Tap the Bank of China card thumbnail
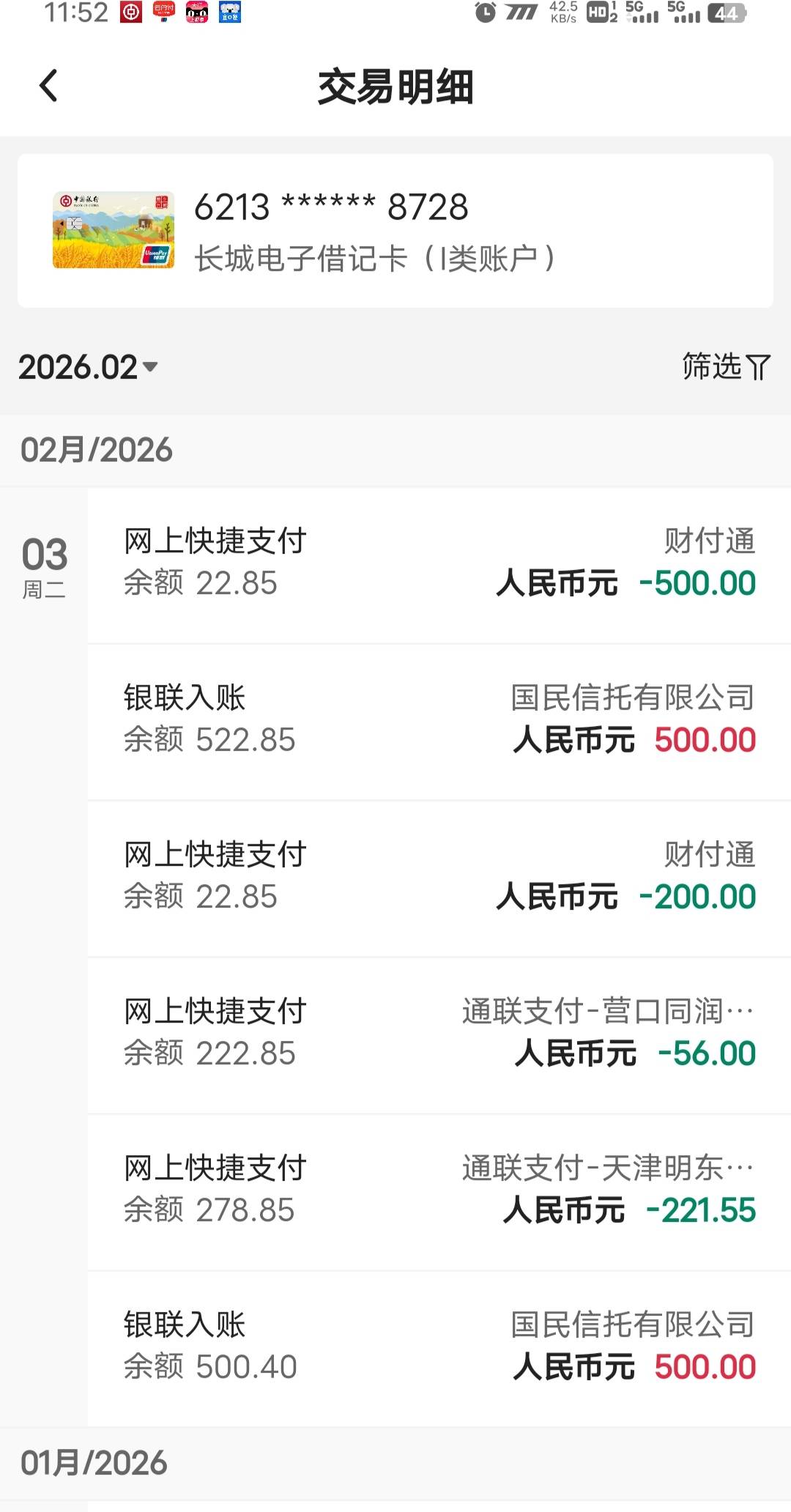Viewport: 791px width, 1512px height. pos(114,230)
